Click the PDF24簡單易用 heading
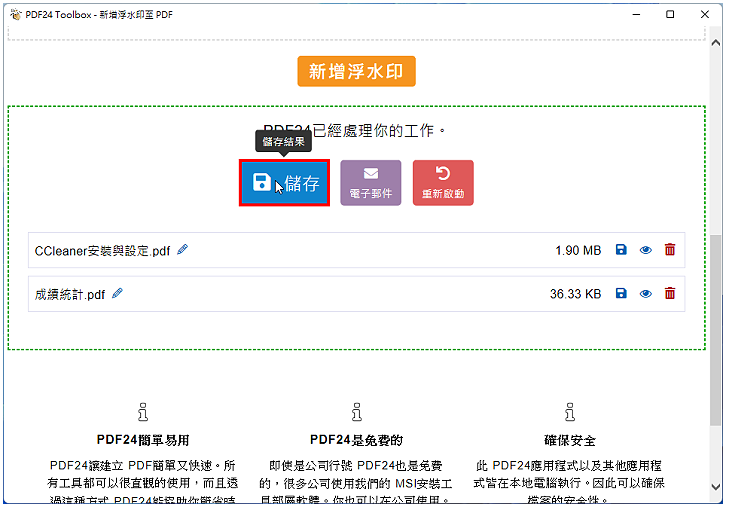The image size is (736, 509). [x=143, y=440]
